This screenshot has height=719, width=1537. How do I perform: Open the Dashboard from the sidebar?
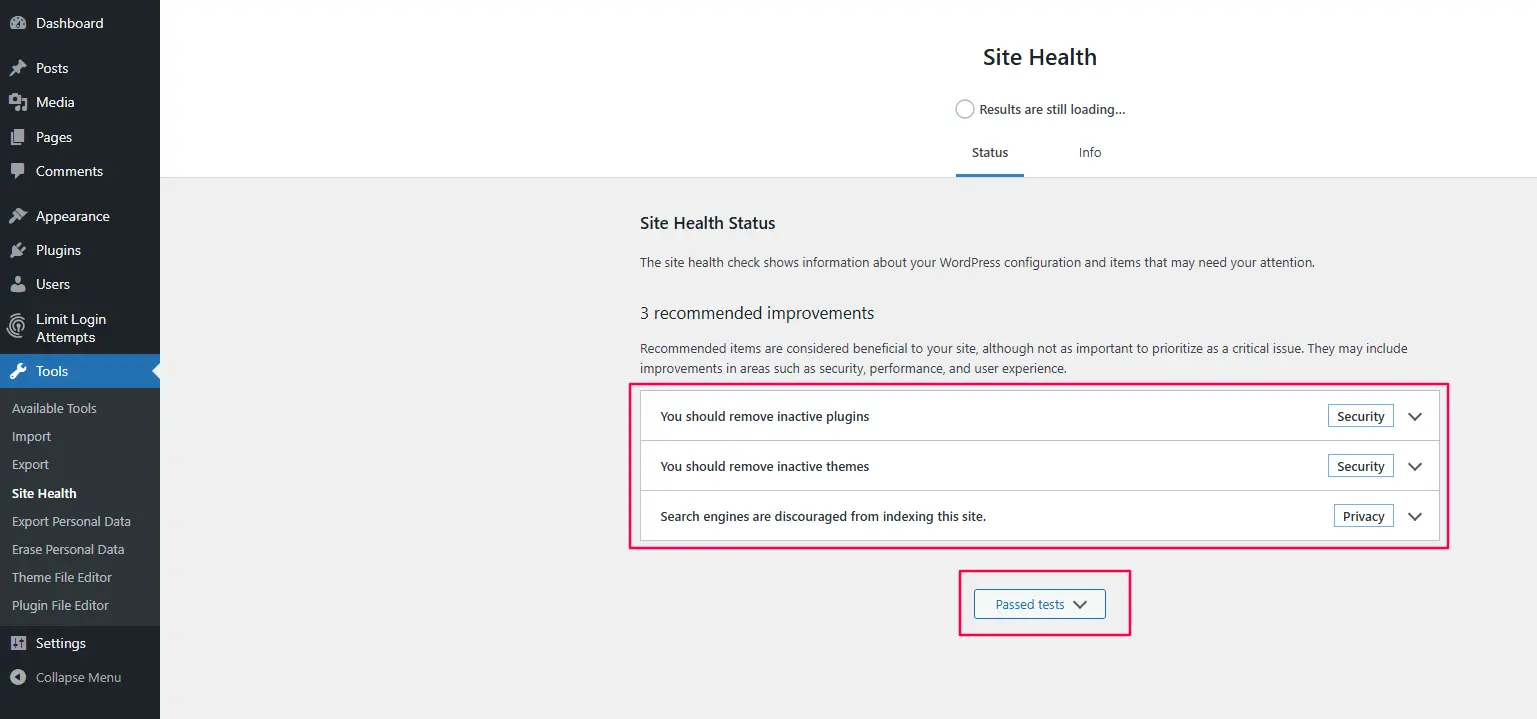(x=18, y=22)
